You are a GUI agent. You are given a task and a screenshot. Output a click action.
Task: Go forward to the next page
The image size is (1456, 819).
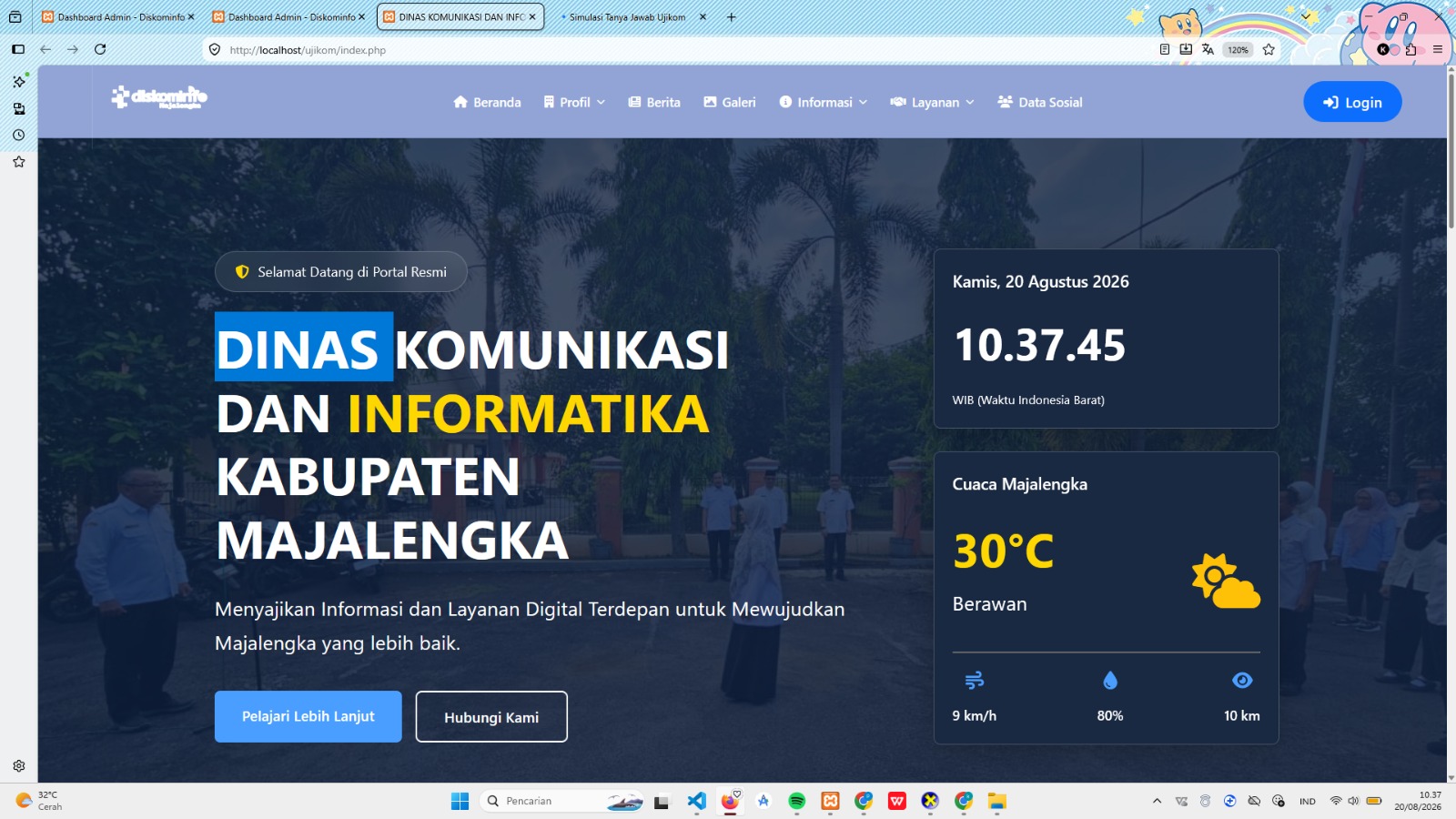pyautogui.click(x=73, y=50)
